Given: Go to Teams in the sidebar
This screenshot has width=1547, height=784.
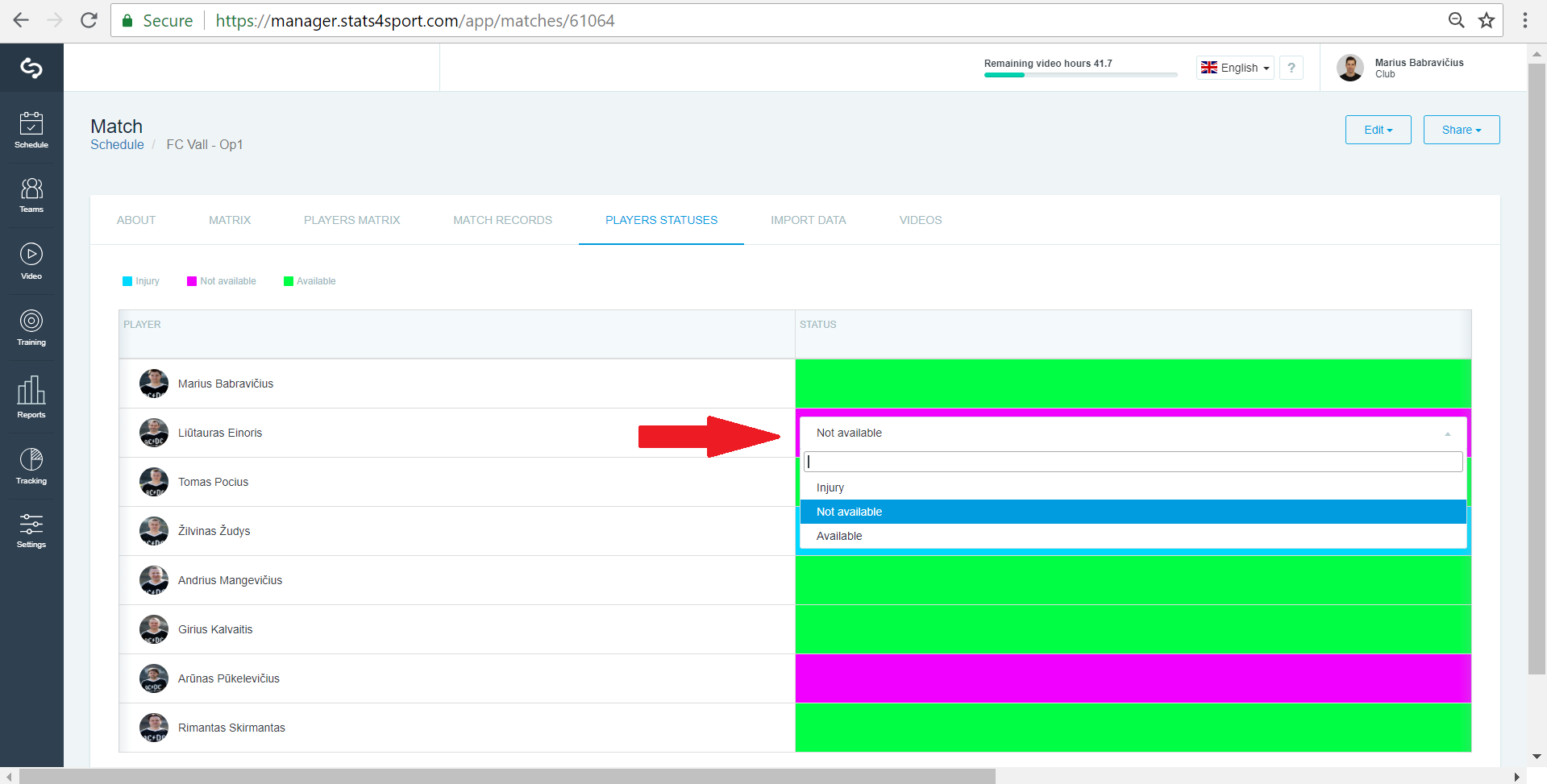Looking at the screenshot, I should tap(31, 195).
